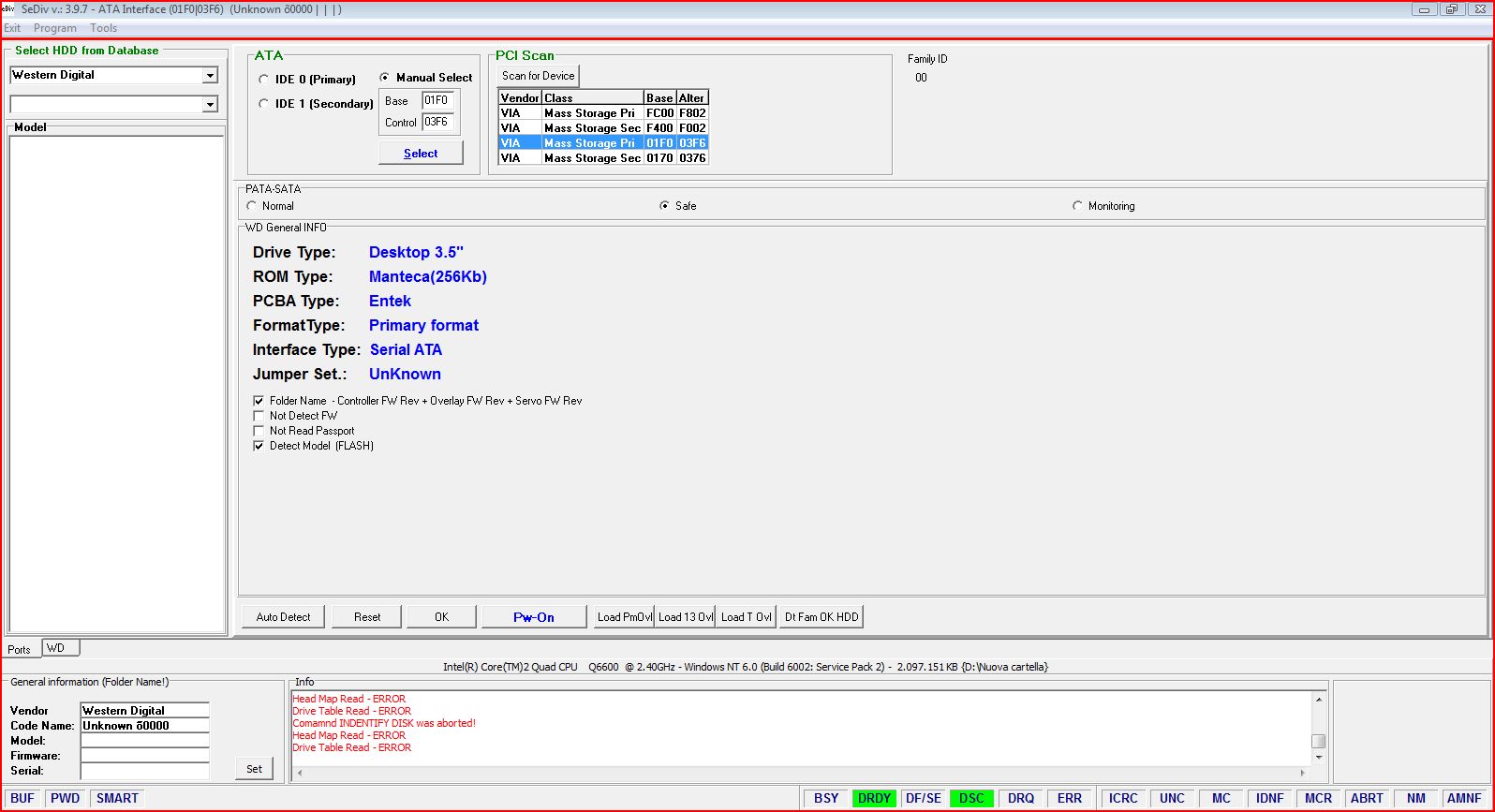Click the ABRT error indicator
Screen dimensions: 1495x812
1367,798
